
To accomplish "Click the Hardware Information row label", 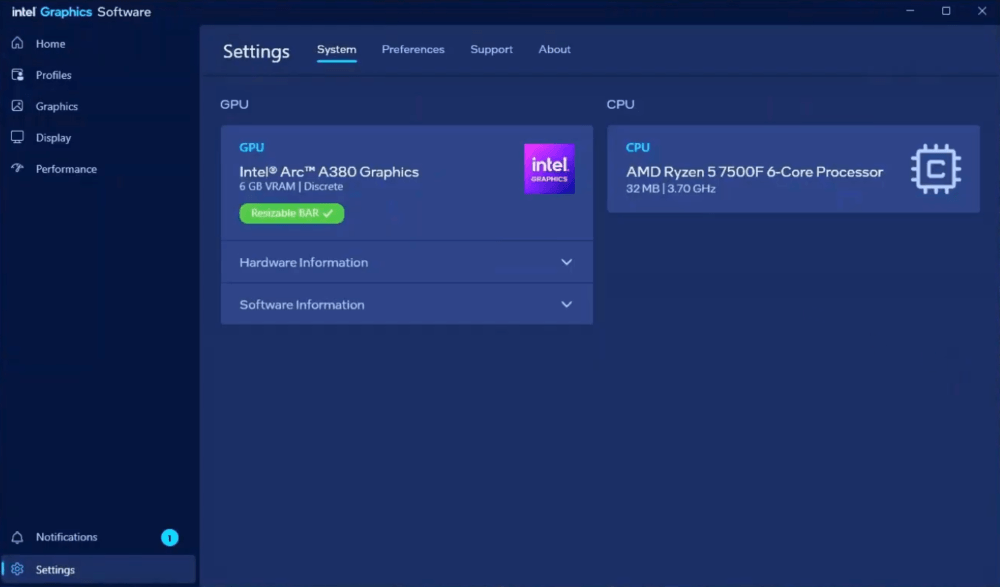I will [304, 262].
